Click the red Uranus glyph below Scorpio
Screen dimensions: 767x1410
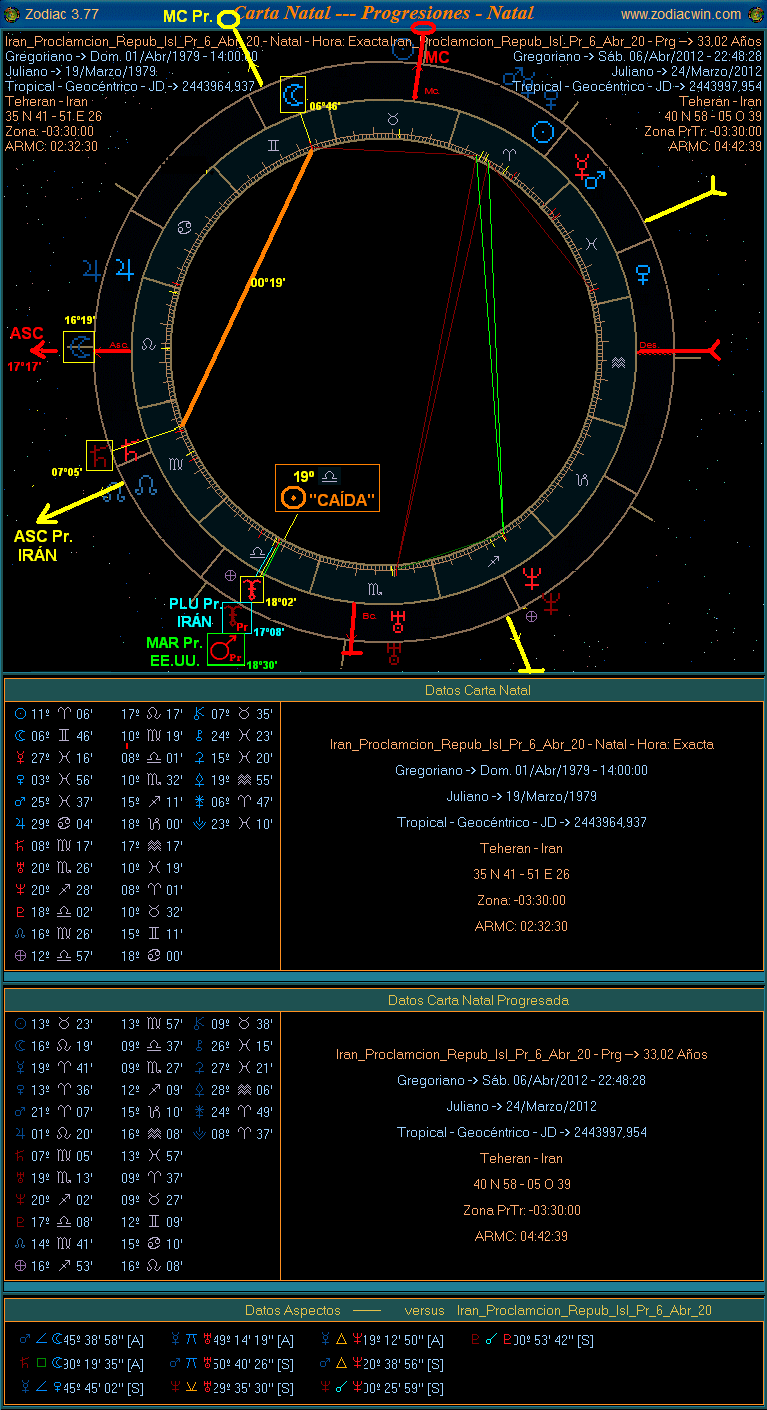click(400, 621)
